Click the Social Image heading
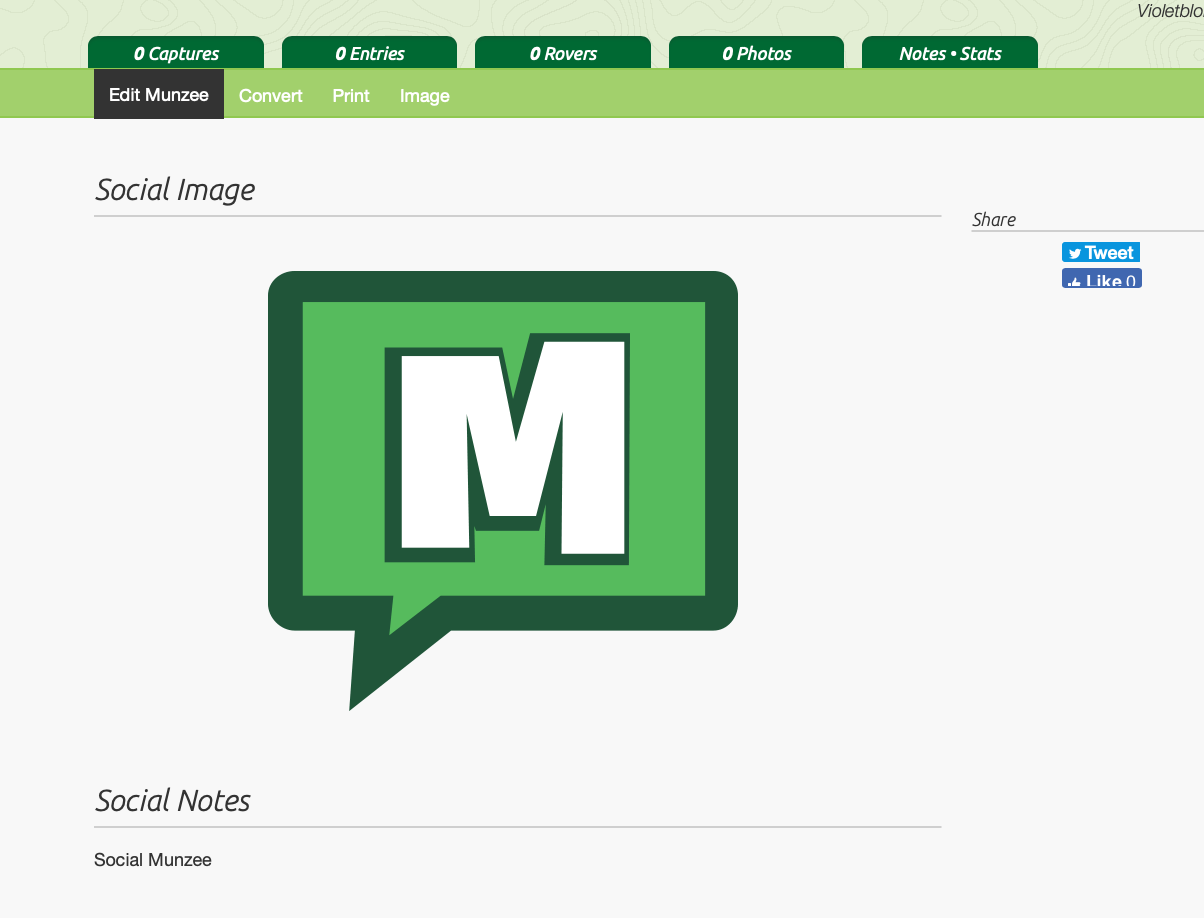This screenshot has height=918, width=1204. [175, 189]
